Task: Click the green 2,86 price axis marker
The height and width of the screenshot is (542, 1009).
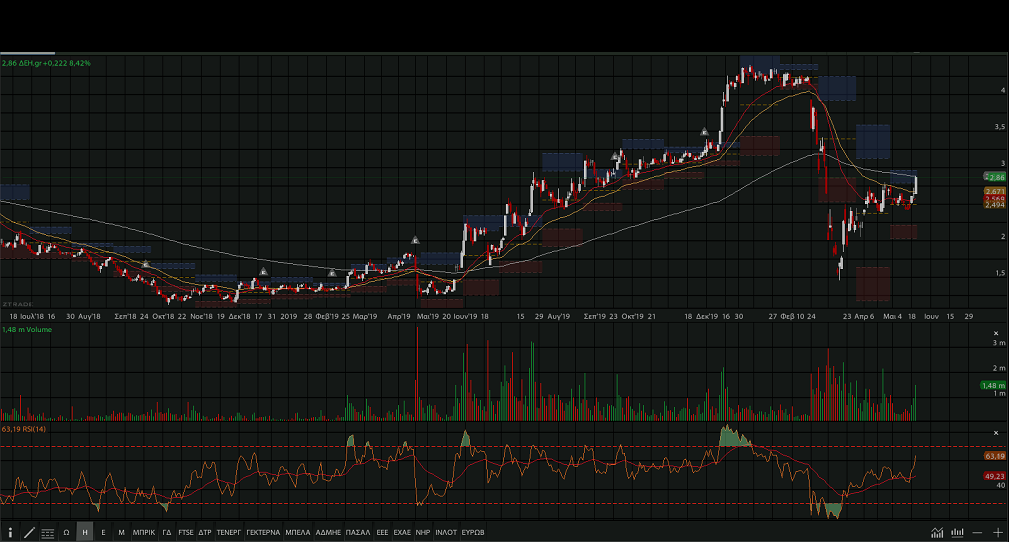Action: tap(994, 177)
